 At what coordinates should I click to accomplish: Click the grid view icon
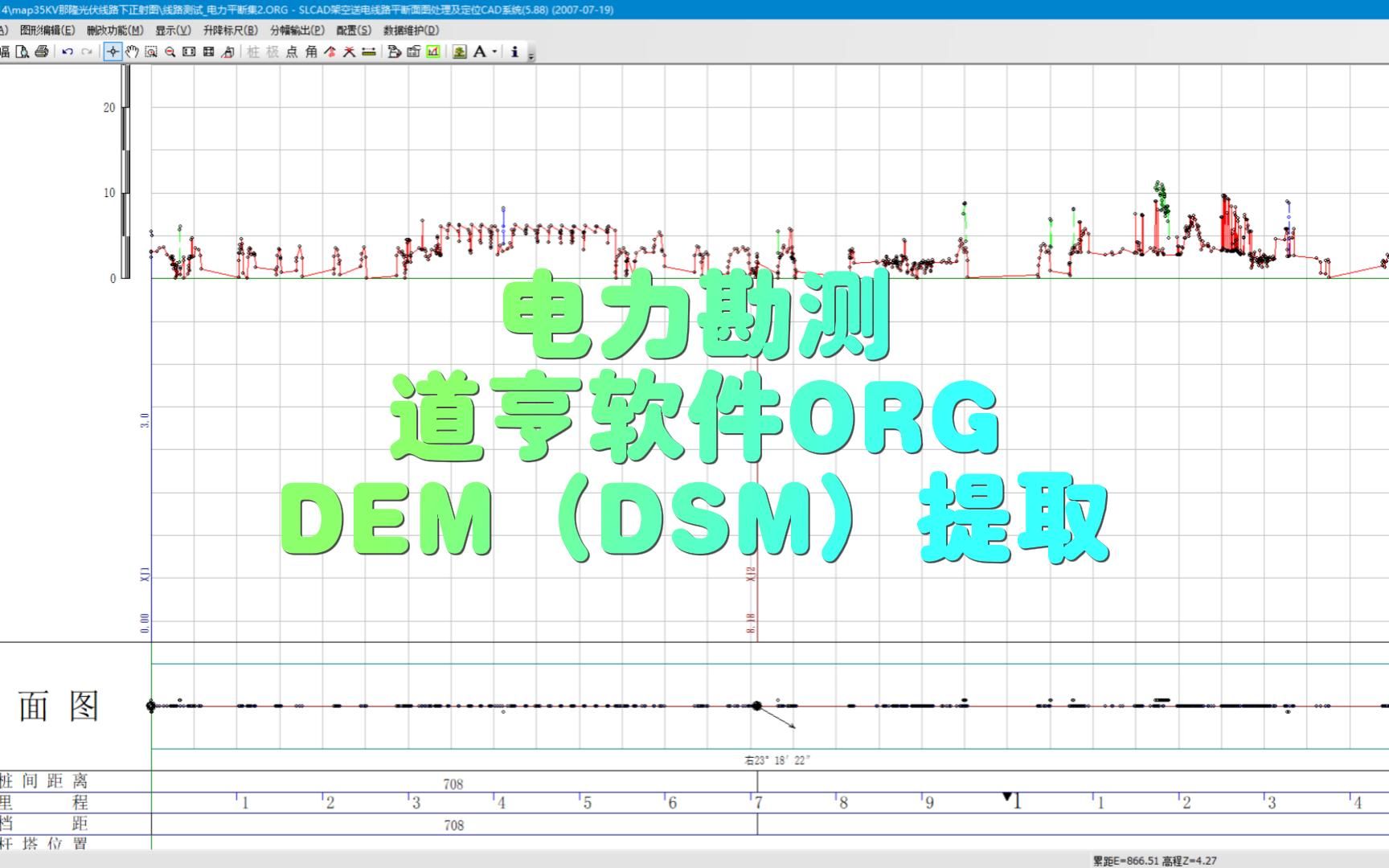(x=208, y=51)
